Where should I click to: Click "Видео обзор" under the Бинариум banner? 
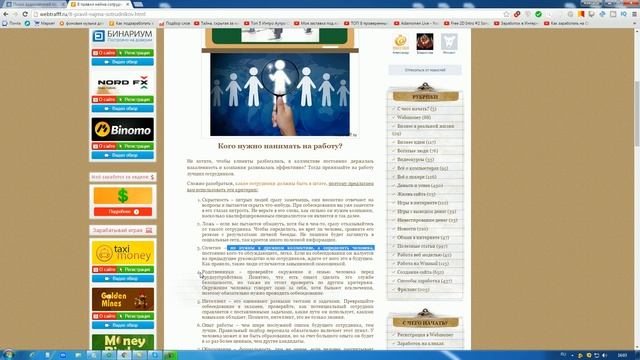click(x=122, y=62)
